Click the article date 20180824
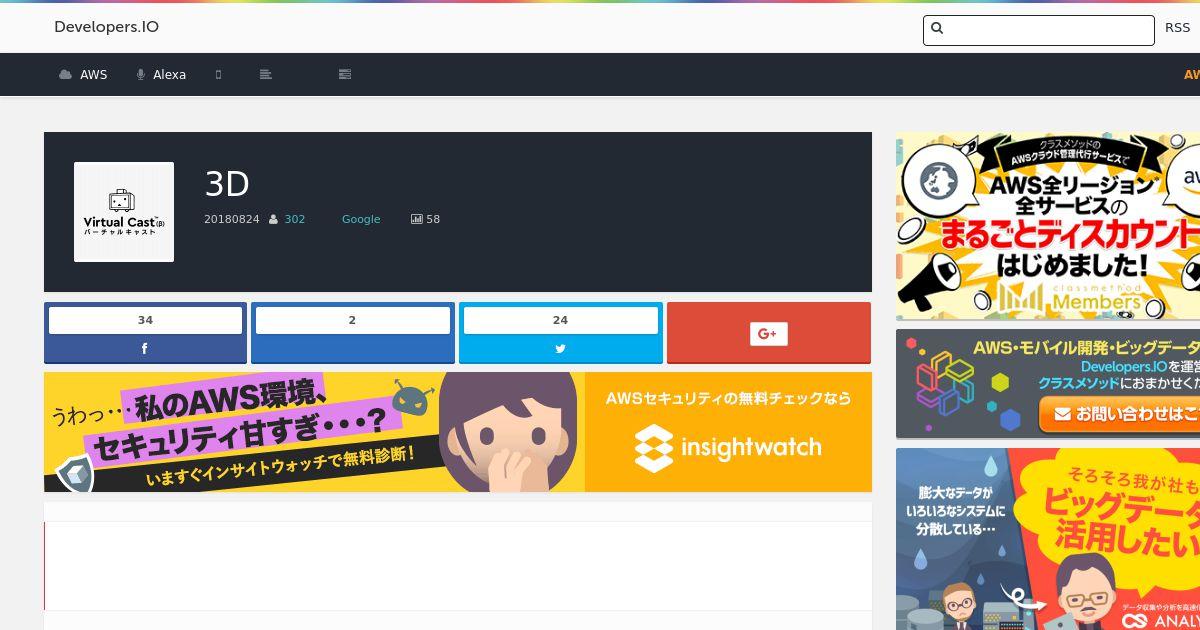Screen dimensions: 1200x630 [232, 219]
